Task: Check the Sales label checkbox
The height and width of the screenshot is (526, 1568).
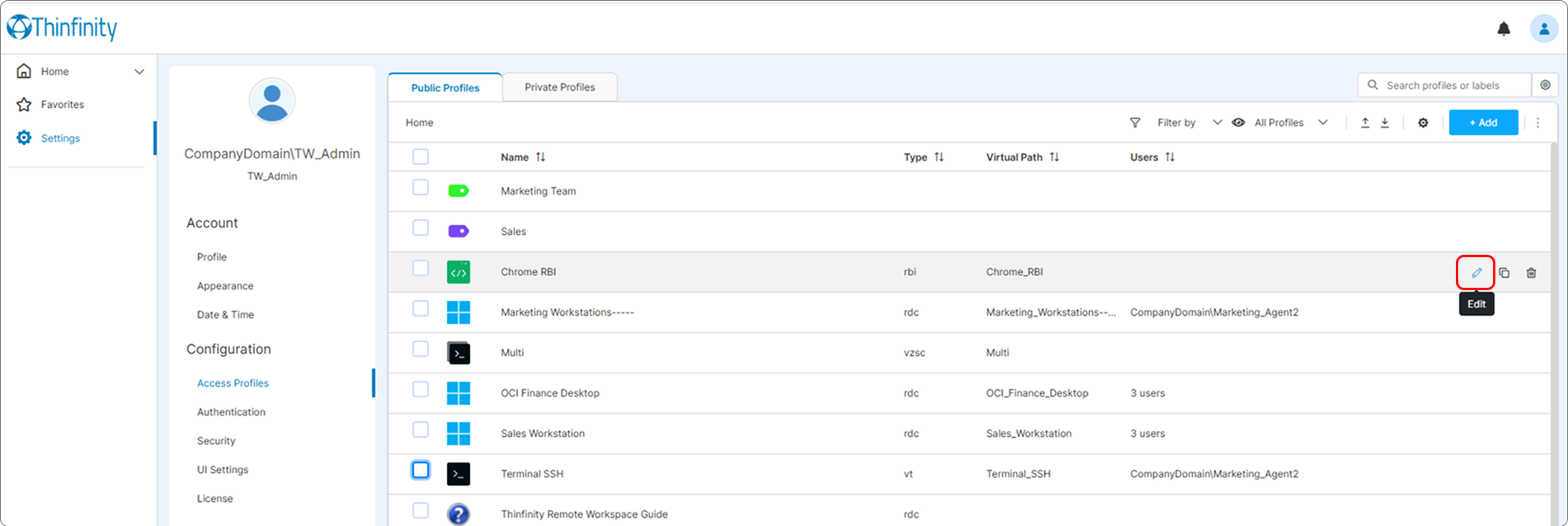Action: click(x=421, y=228)
